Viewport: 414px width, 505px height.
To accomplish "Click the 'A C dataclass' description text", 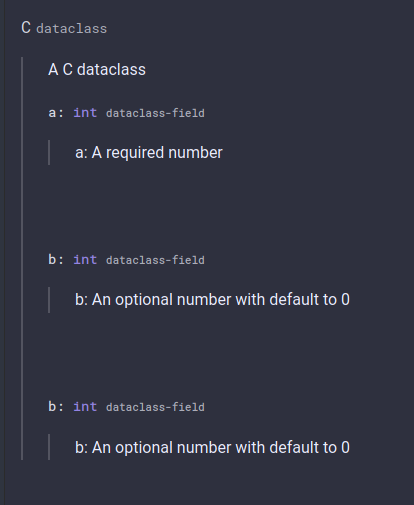I will [x=97, y=70].
